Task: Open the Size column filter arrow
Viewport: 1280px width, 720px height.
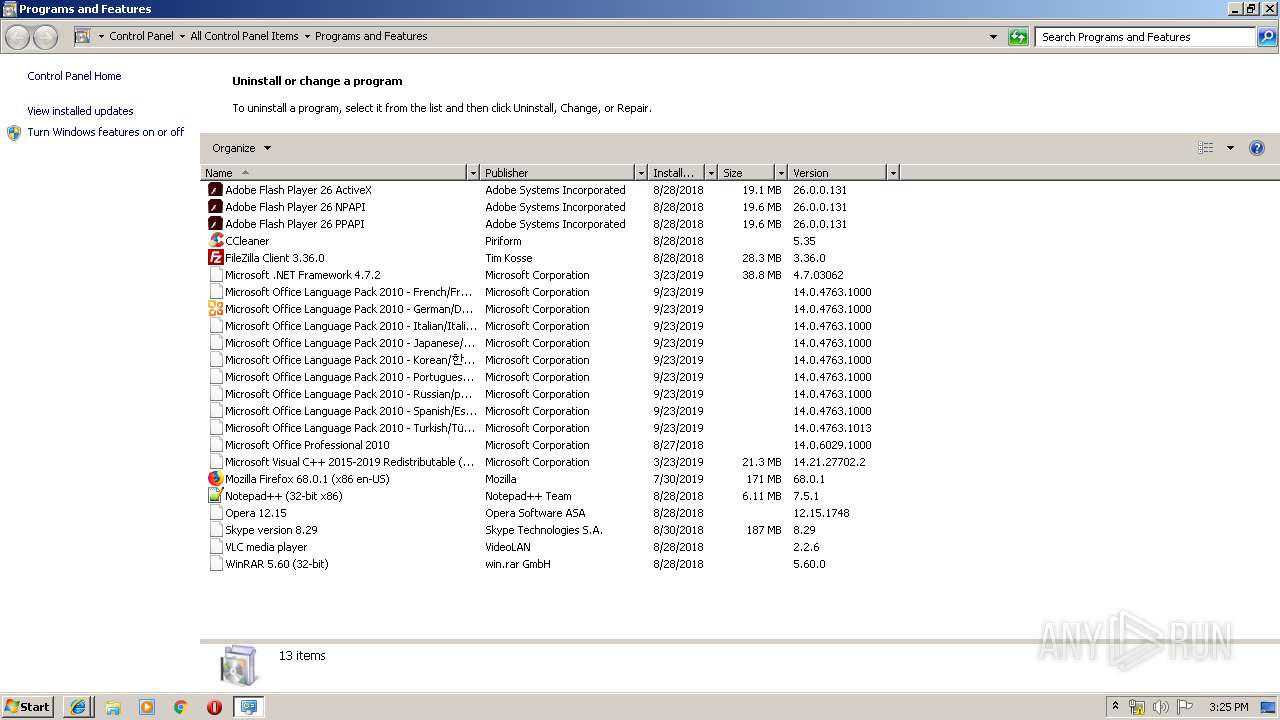Action: click(781, 173)
